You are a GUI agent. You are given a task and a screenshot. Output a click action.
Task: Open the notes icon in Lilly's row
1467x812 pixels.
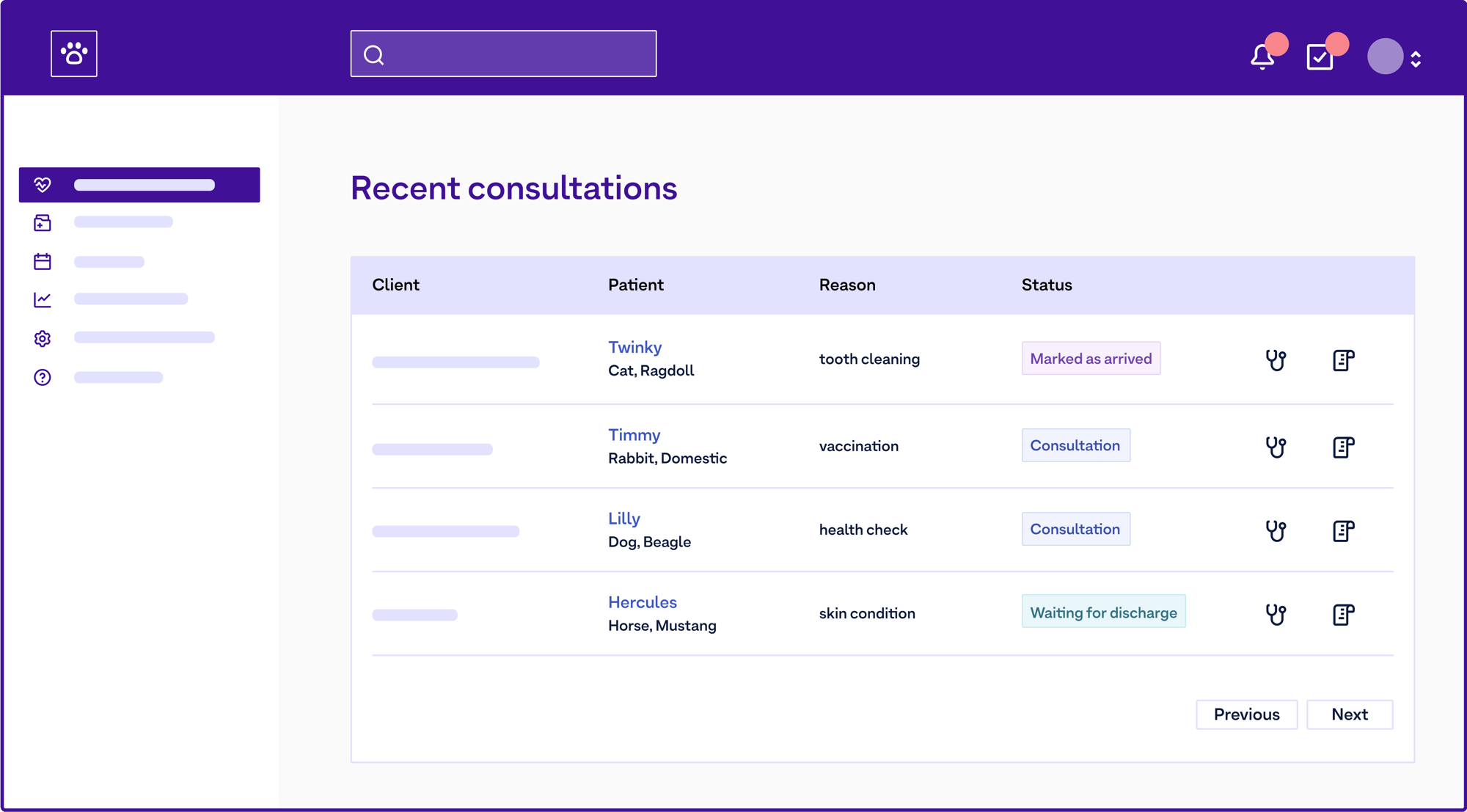[1343, 530]
